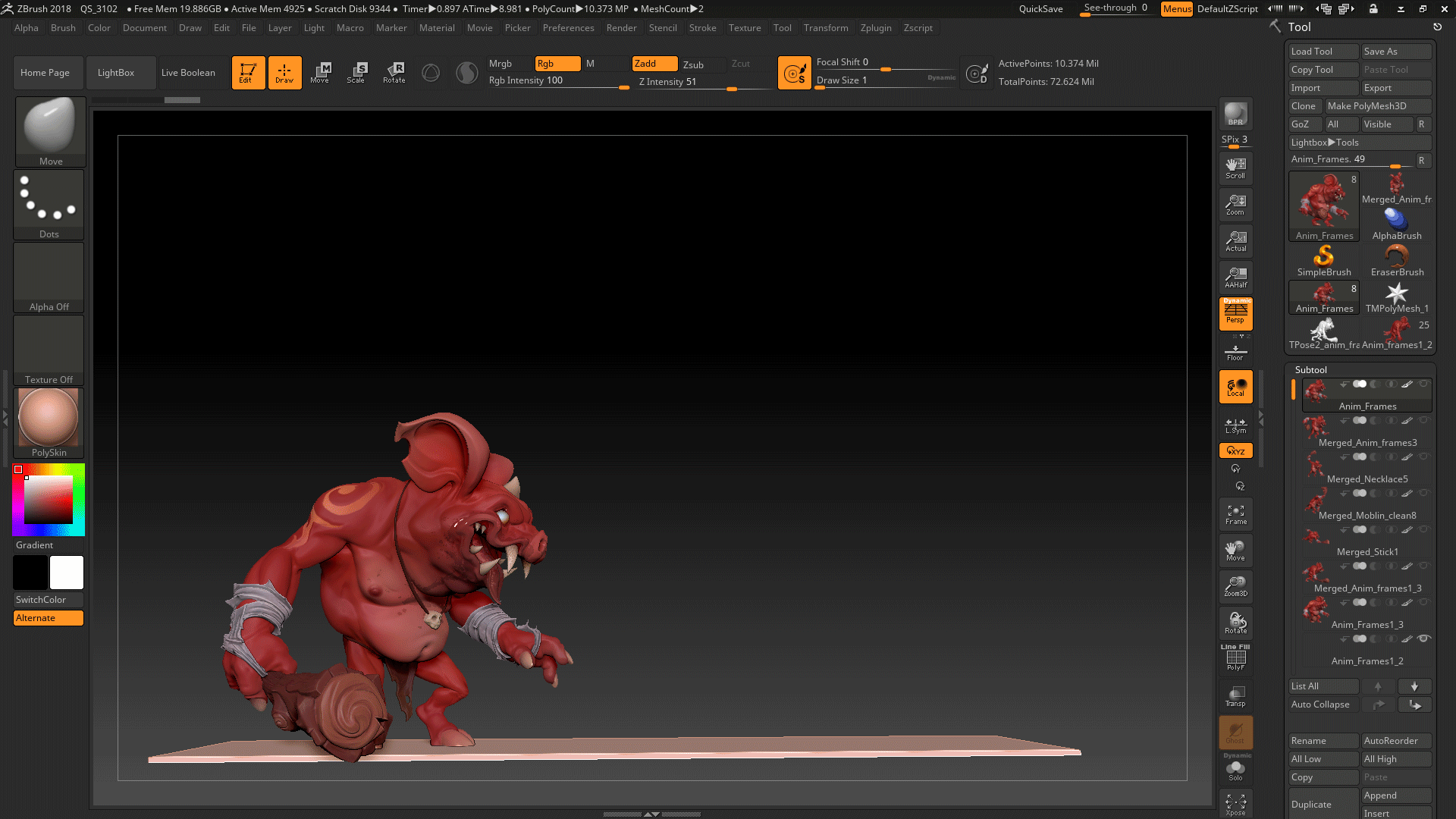1456x819 pixels.
Task: Open Xpose exploded view
Action: (x=1235, y=805)
